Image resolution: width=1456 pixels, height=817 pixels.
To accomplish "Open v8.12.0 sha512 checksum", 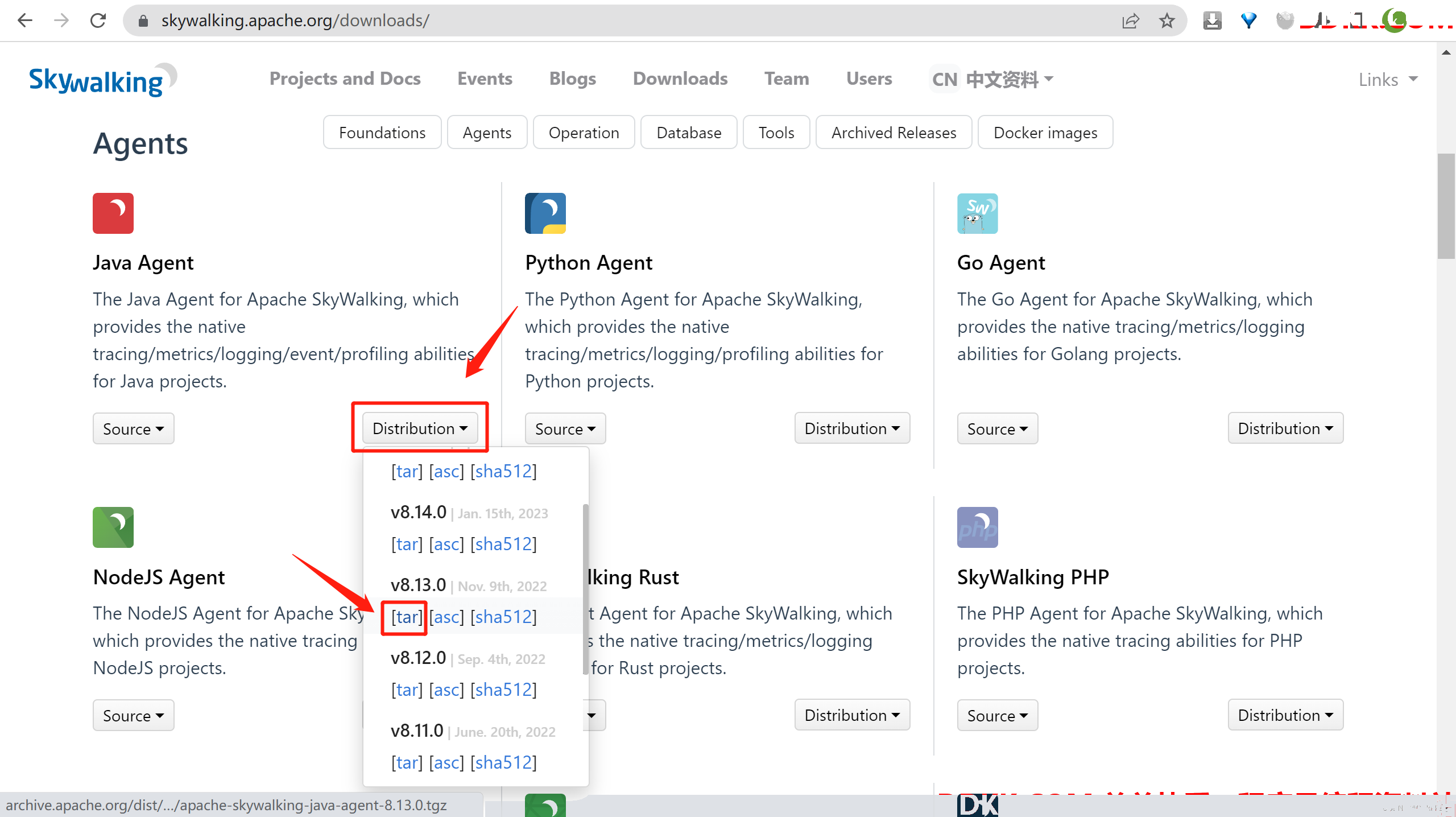I will click(x=503, y=690).
